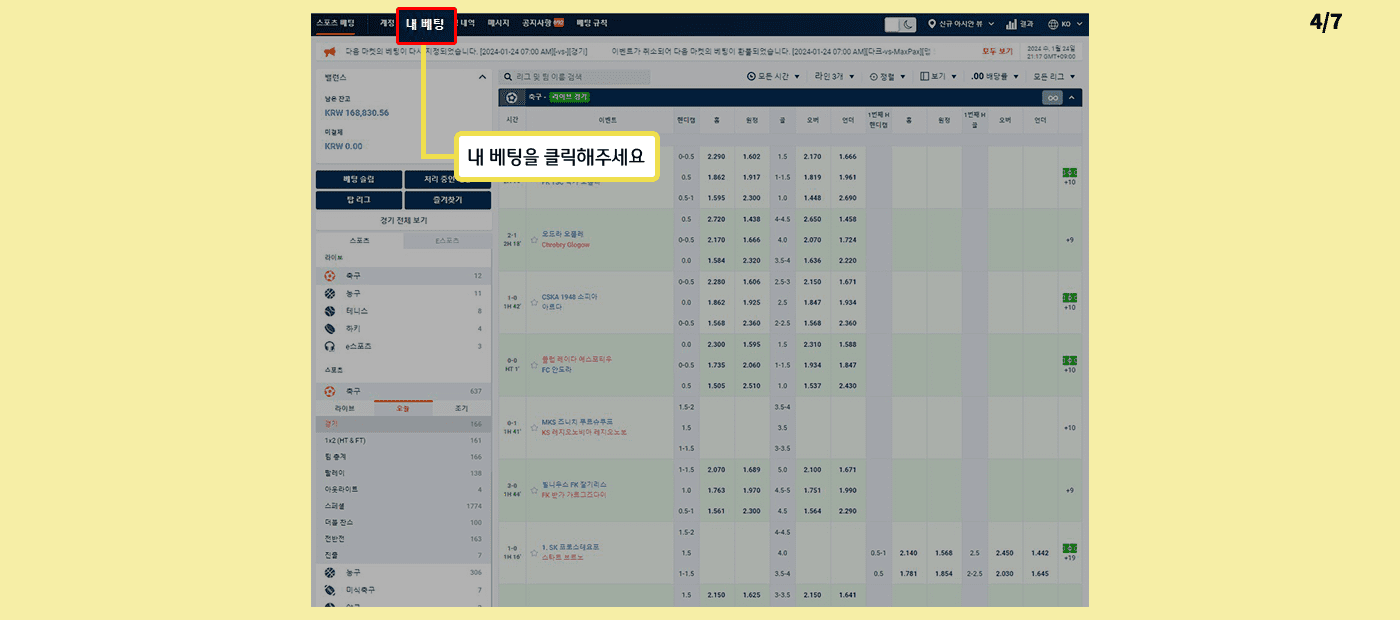This screenshot has width=1400, height=620.
Task: Click the megaphone announcement icon
Action: tap(328, 51)
